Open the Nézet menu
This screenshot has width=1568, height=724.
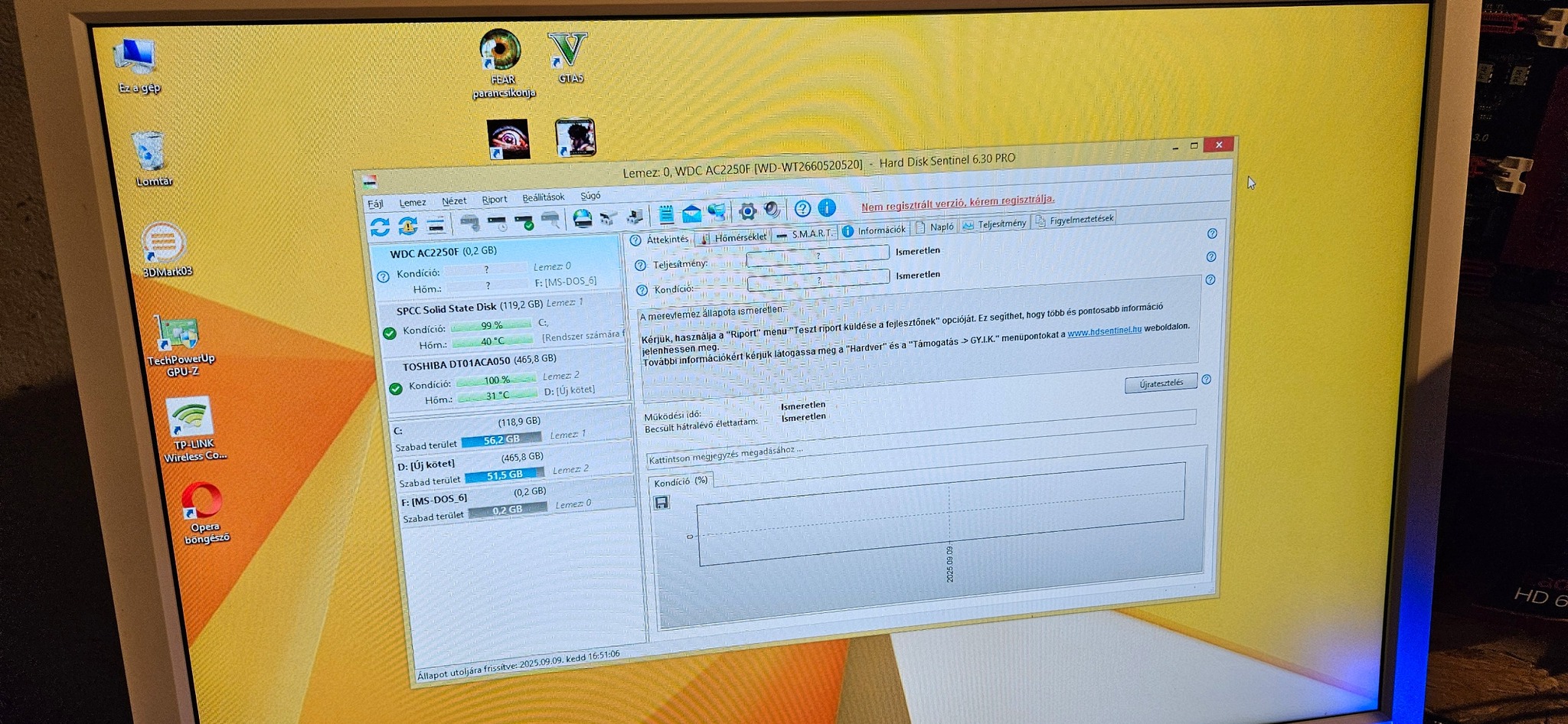point(454,201)
